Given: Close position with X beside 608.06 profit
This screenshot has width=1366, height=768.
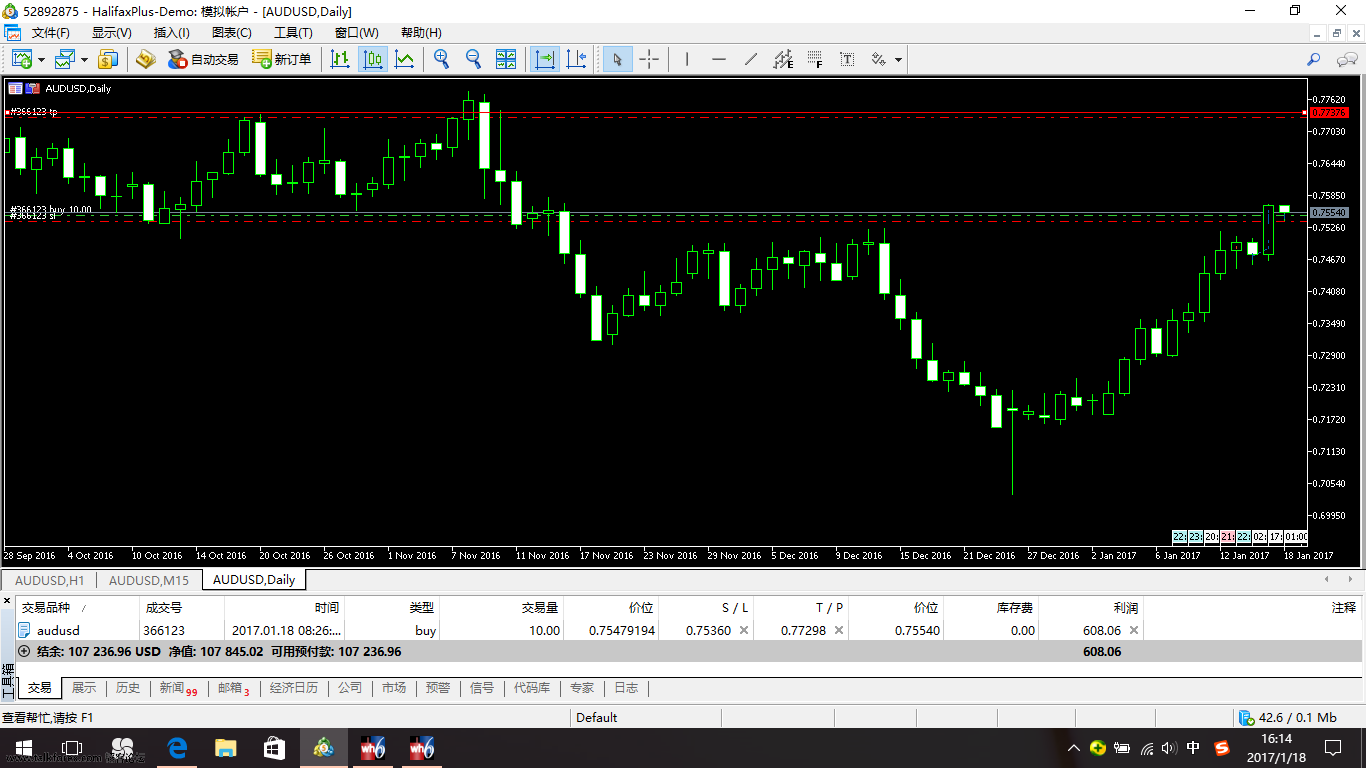Looking at the screenshot, I should click(1134, 631).
